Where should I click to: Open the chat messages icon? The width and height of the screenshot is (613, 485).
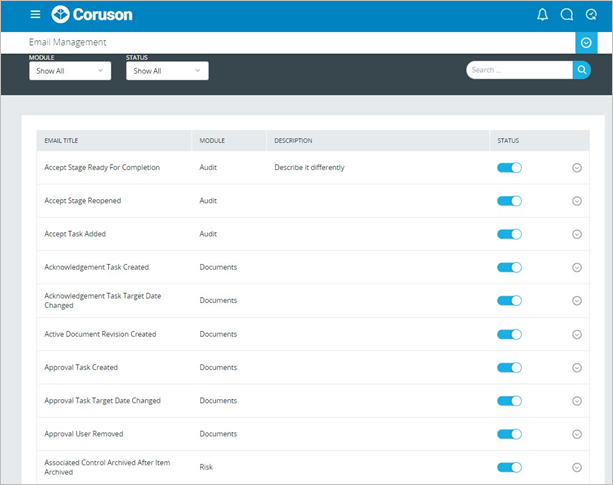tap(566, 15)
